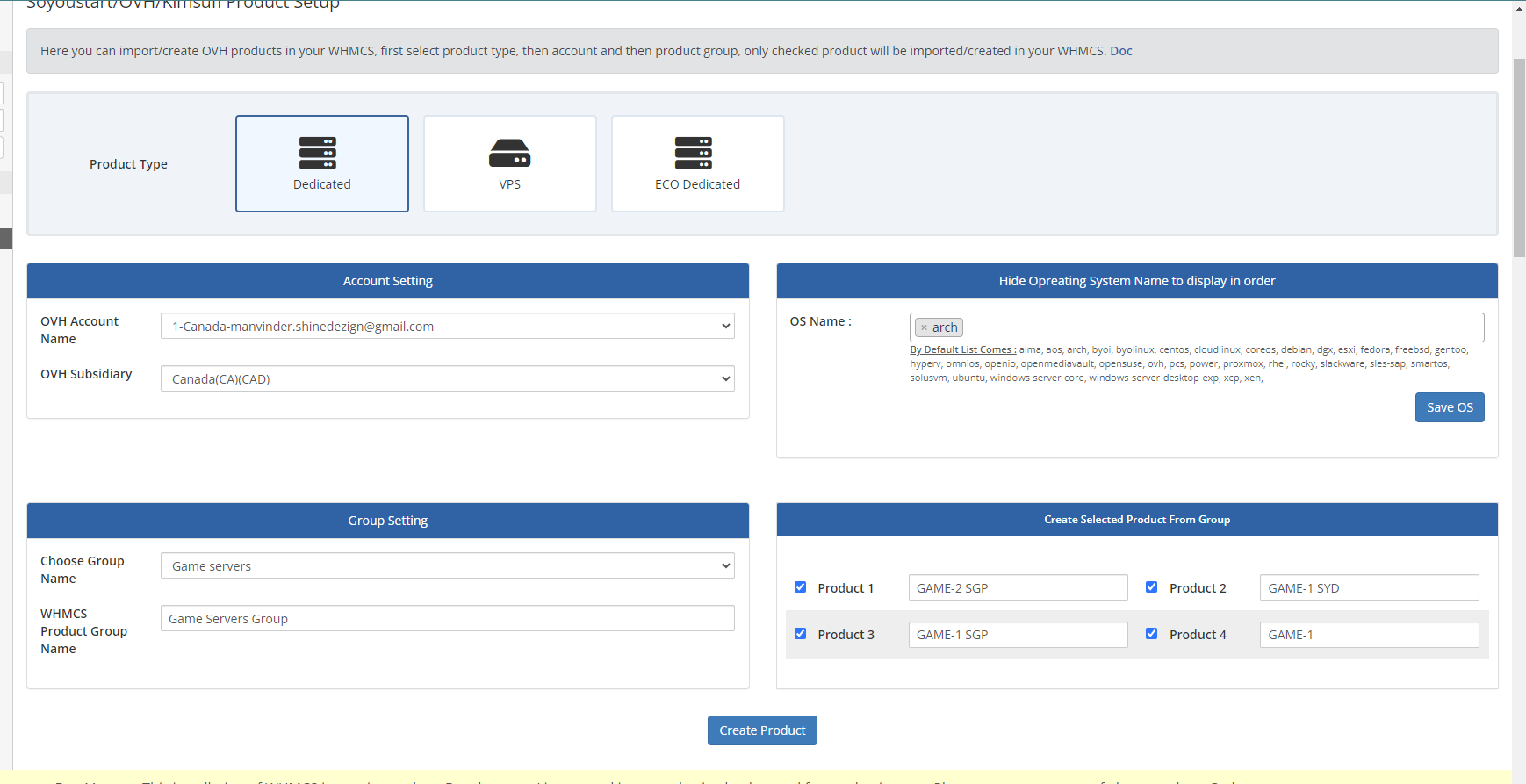The height and width of the screenshot is (784, 1526).
Task: Click the Product Type label
Action: click(128, 164)
